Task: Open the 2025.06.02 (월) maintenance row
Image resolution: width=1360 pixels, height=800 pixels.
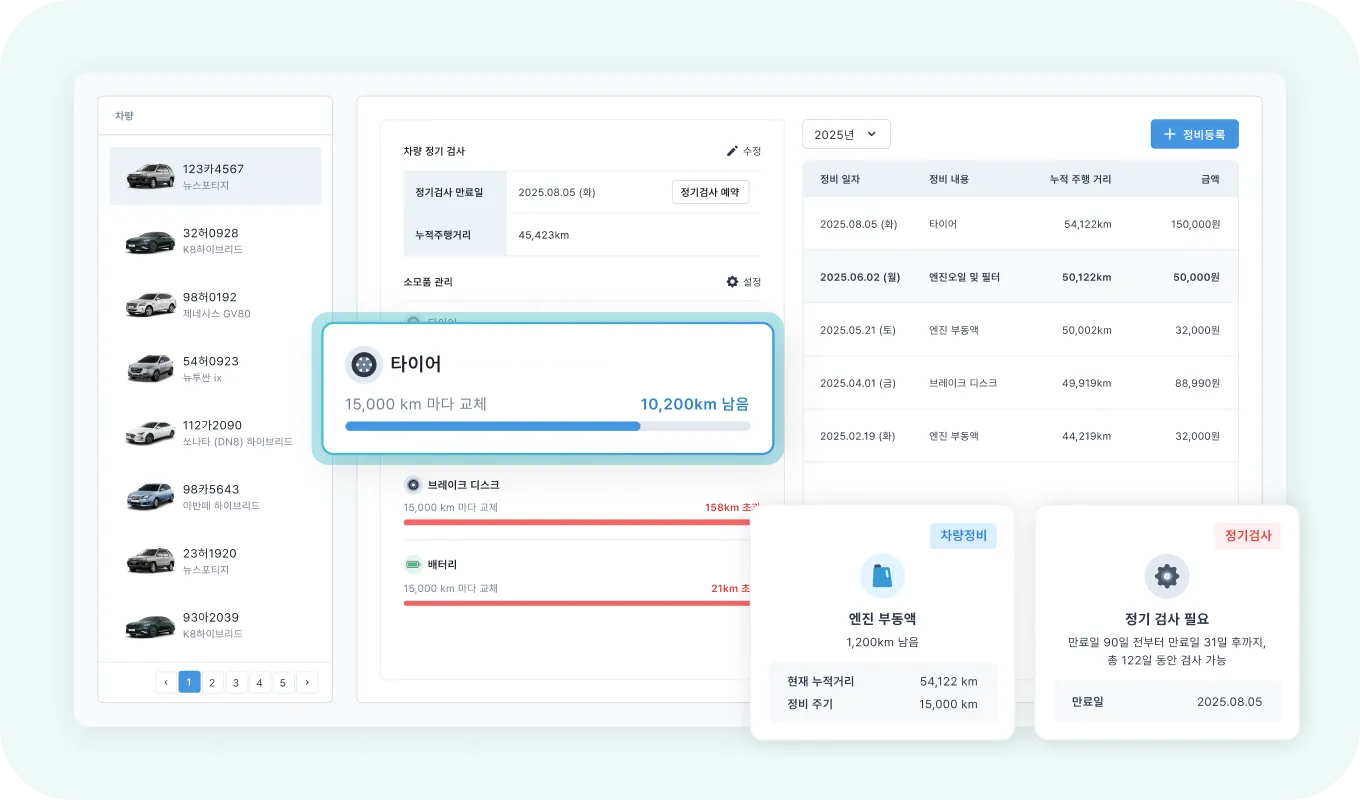Action: [1020, 277]
